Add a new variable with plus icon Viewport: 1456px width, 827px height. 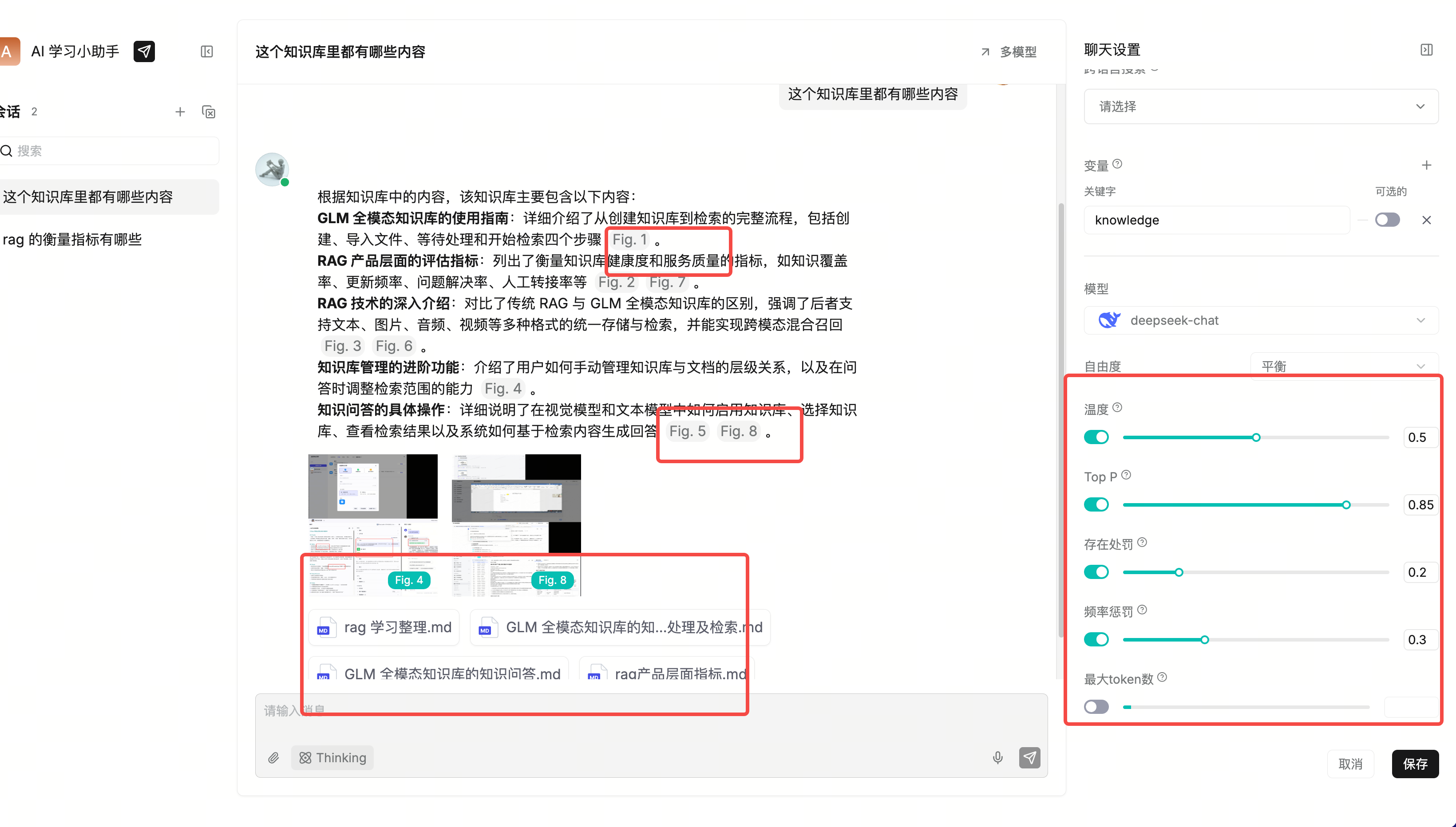click(x=1426, y=165)
